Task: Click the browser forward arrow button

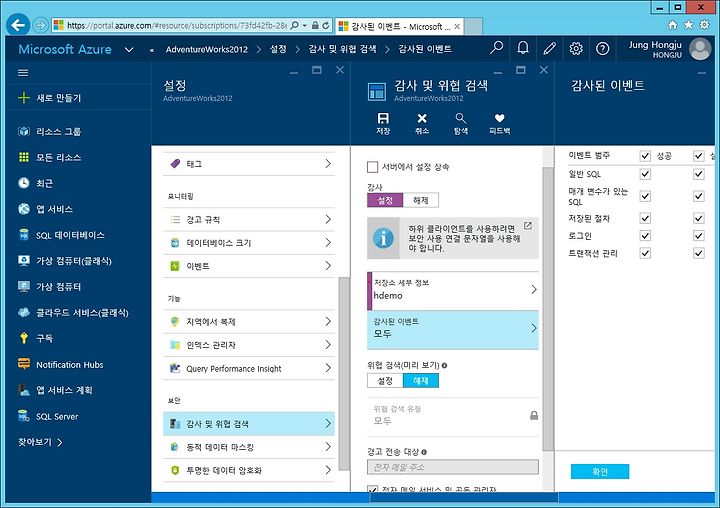Action: point(40,25)
